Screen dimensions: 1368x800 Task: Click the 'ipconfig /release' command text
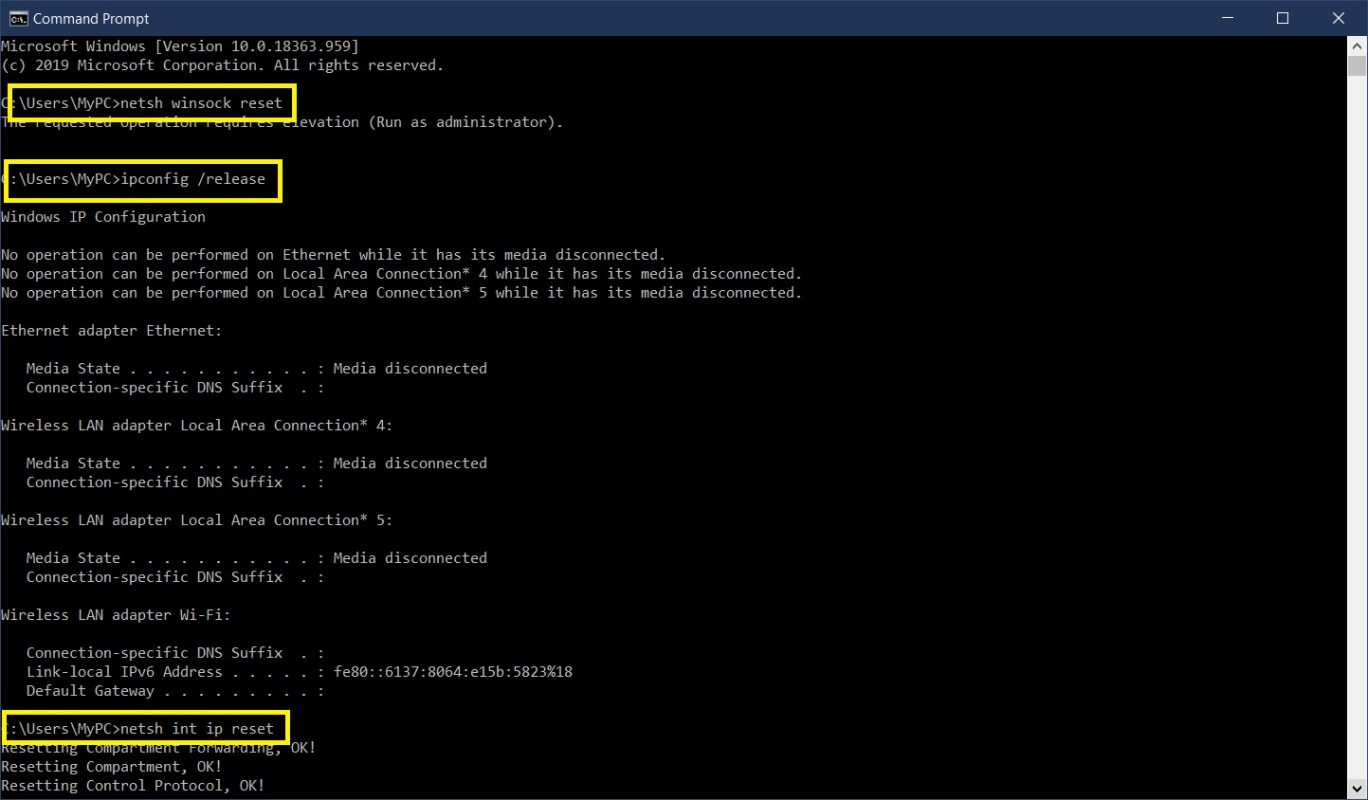pos(192,179)
